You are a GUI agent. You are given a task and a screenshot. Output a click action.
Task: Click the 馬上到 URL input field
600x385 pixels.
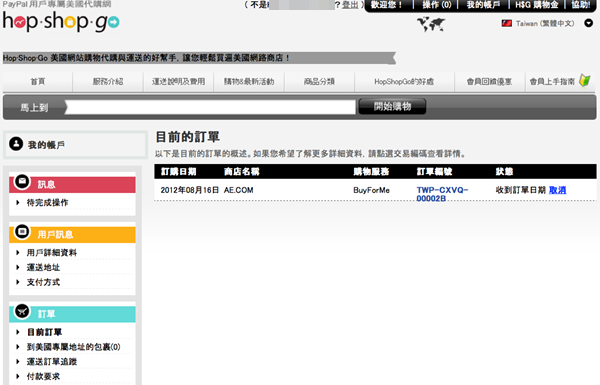pyautogui.click(x=210, y=107)
